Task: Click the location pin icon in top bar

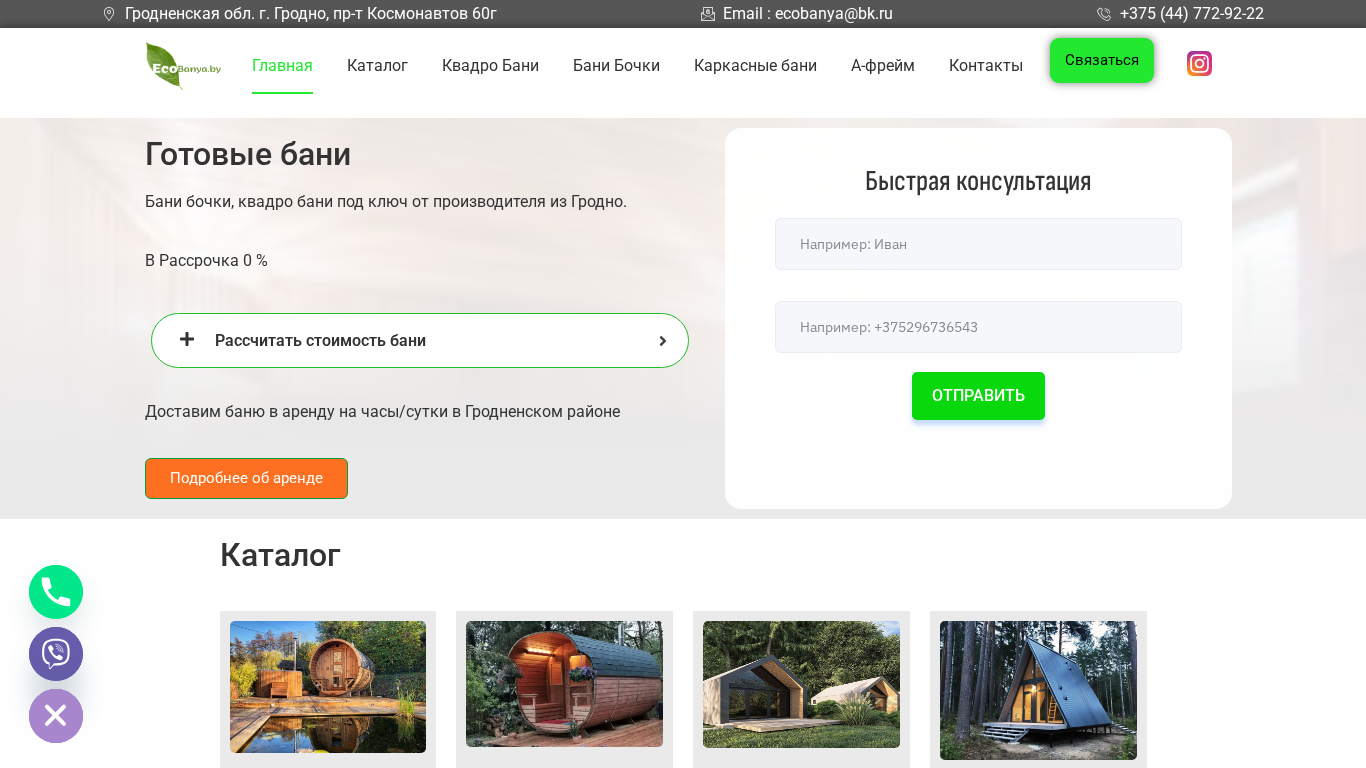Action: tap(109, 14)
